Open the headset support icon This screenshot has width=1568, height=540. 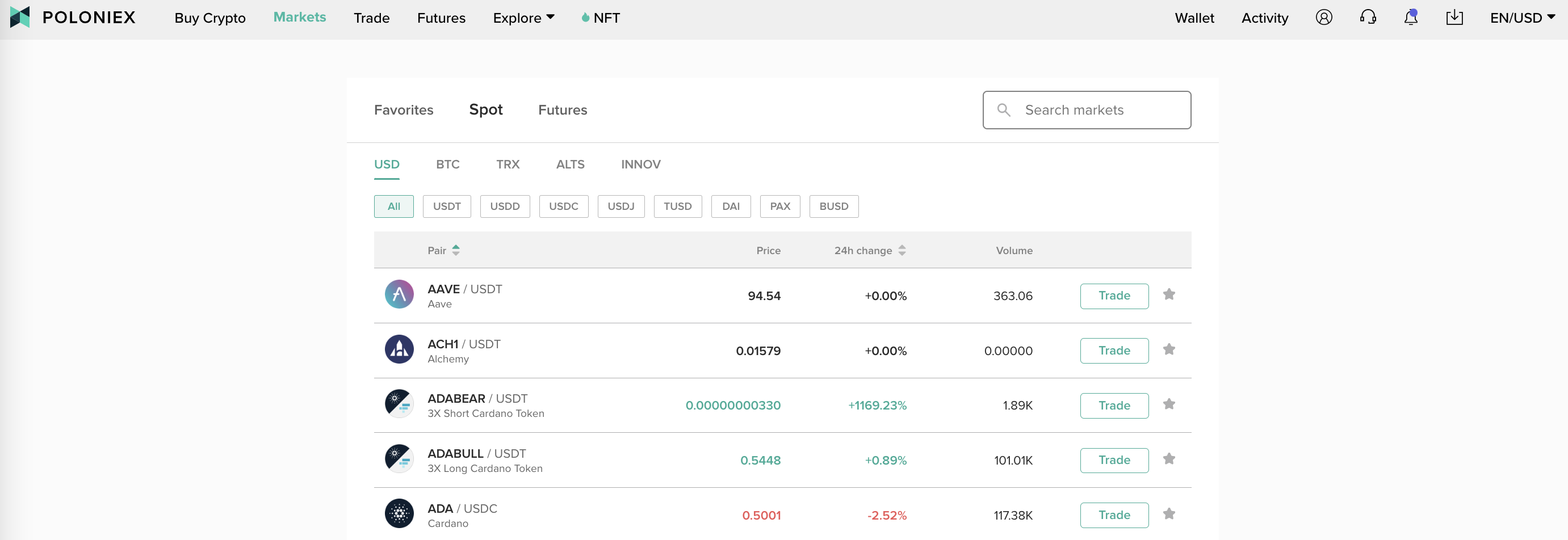coord(1367,18)
